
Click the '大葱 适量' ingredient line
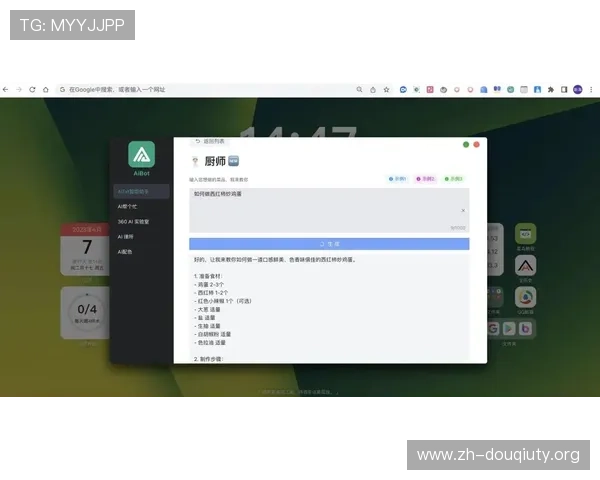coord(207,309)
